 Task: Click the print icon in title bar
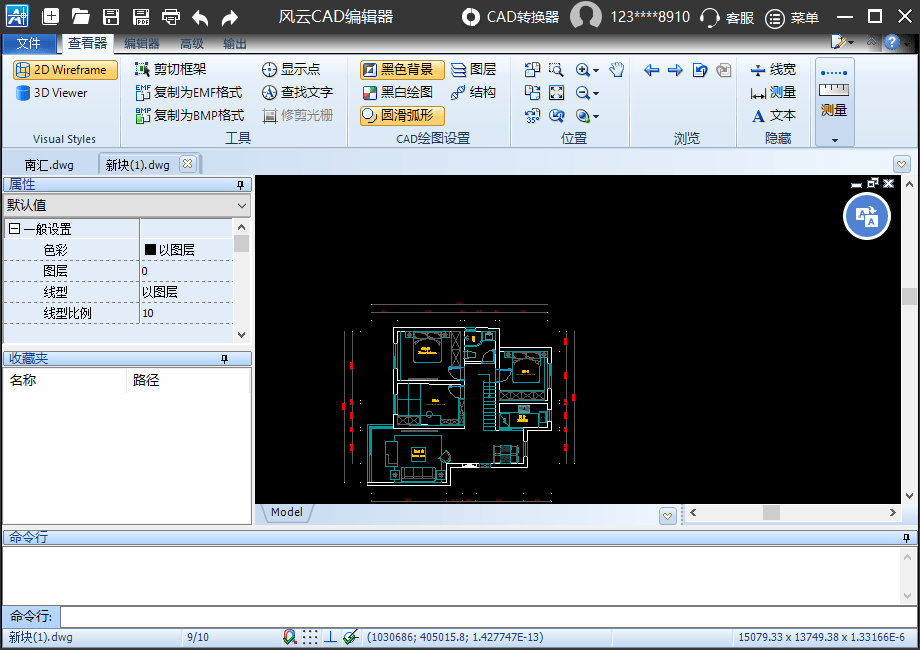pyautogui.click(x=171, y=17)
